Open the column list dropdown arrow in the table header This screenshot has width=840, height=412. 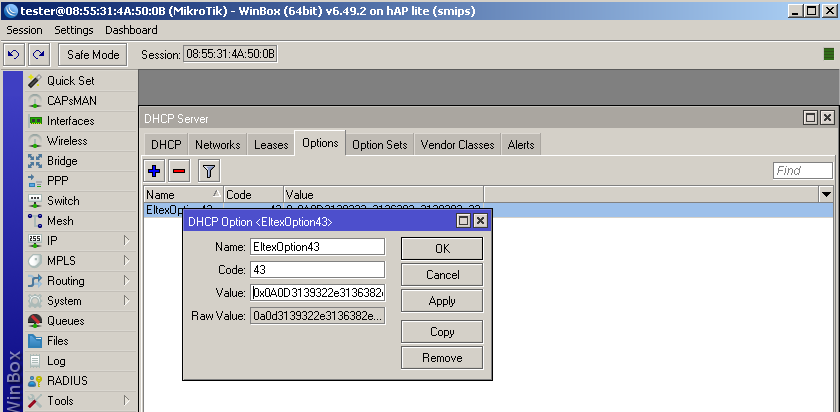827,194
